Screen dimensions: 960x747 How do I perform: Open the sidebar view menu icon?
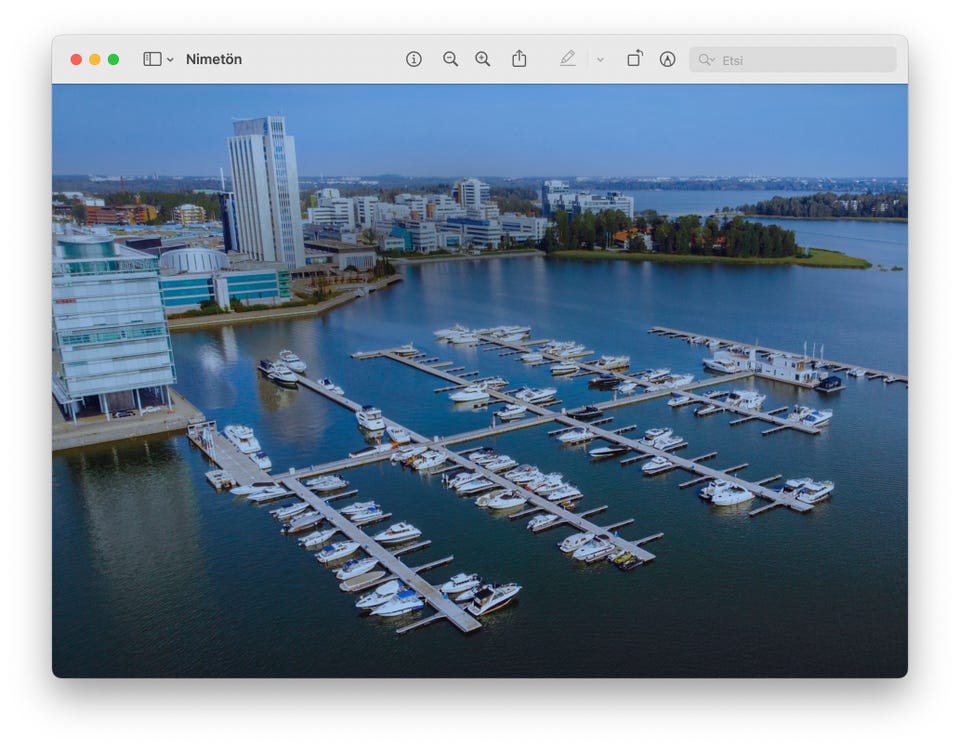point(152,59)
